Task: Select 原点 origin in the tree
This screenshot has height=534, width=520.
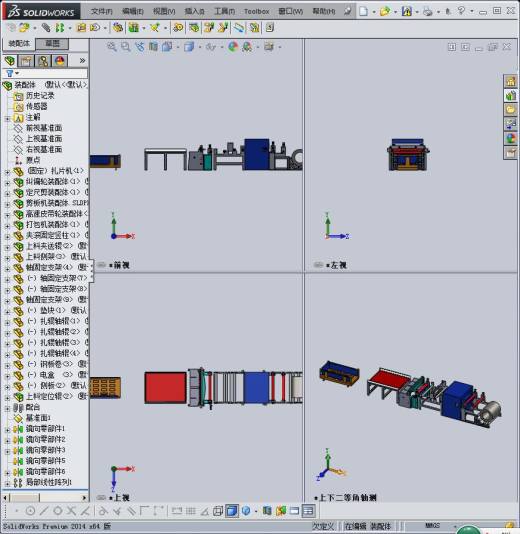Action: pyautogui.click(x=33, y=160)
